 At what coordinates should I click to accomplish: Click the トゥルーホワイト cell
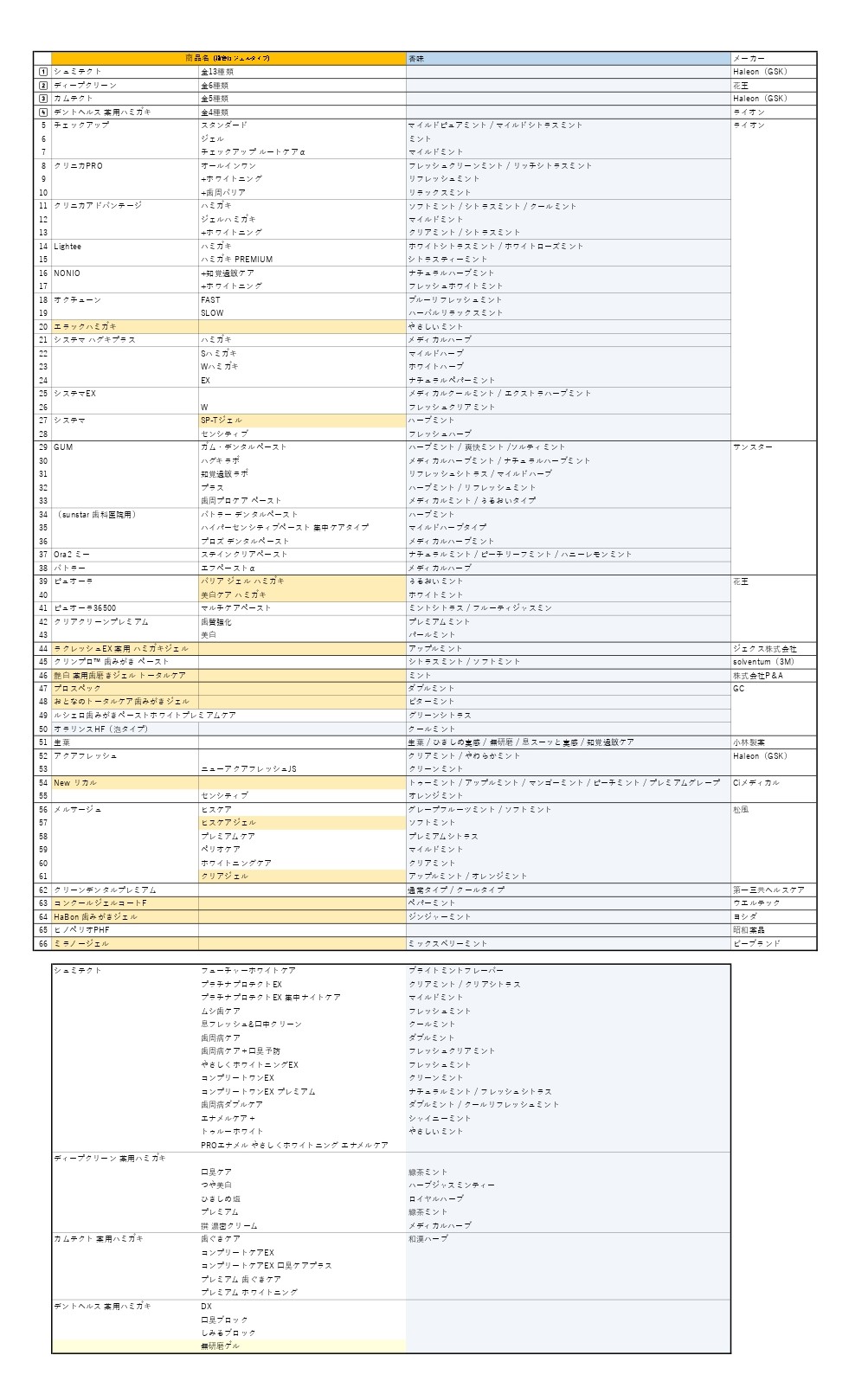302,1132
